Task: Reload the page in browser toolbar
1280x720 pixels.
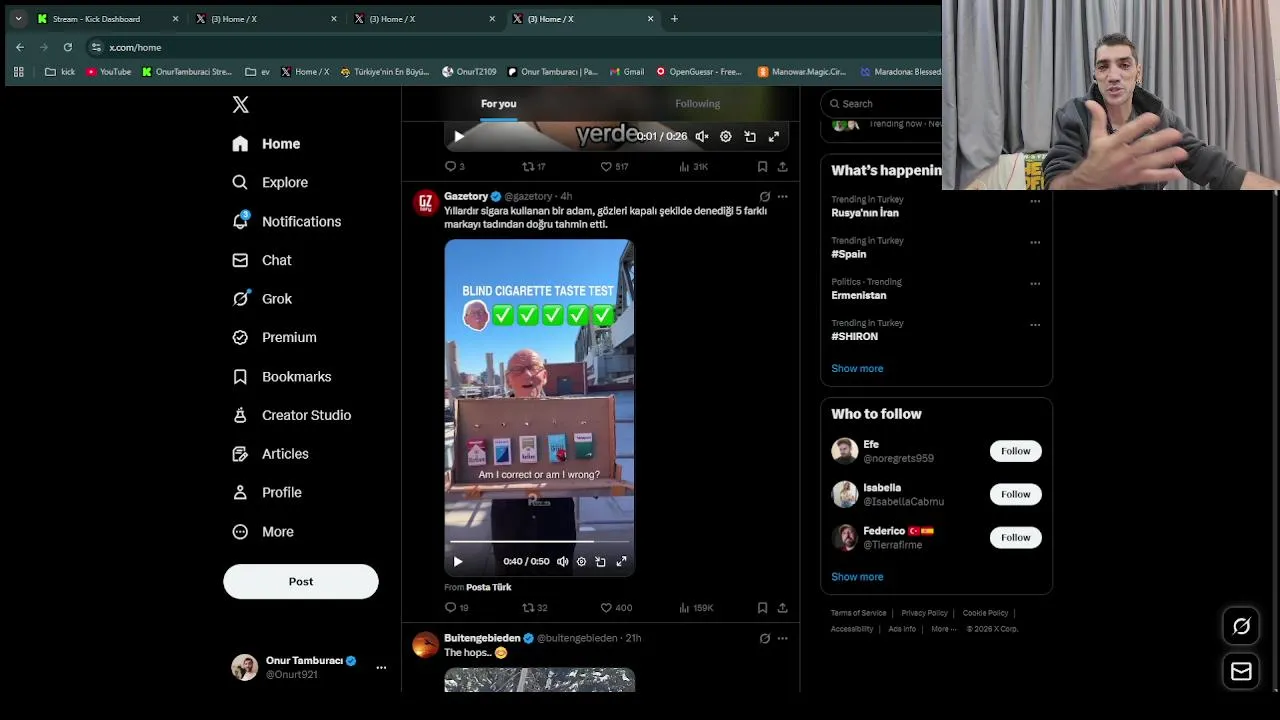Action: (x=67, y=47)
